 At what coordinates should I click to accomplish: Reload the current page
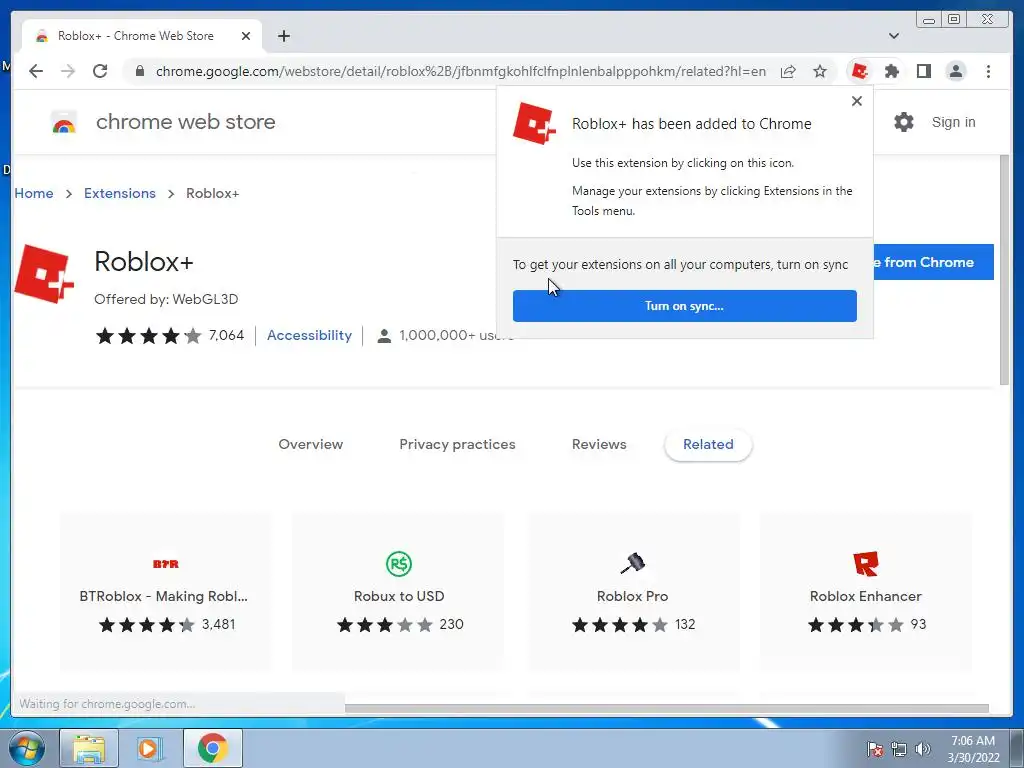100,71
